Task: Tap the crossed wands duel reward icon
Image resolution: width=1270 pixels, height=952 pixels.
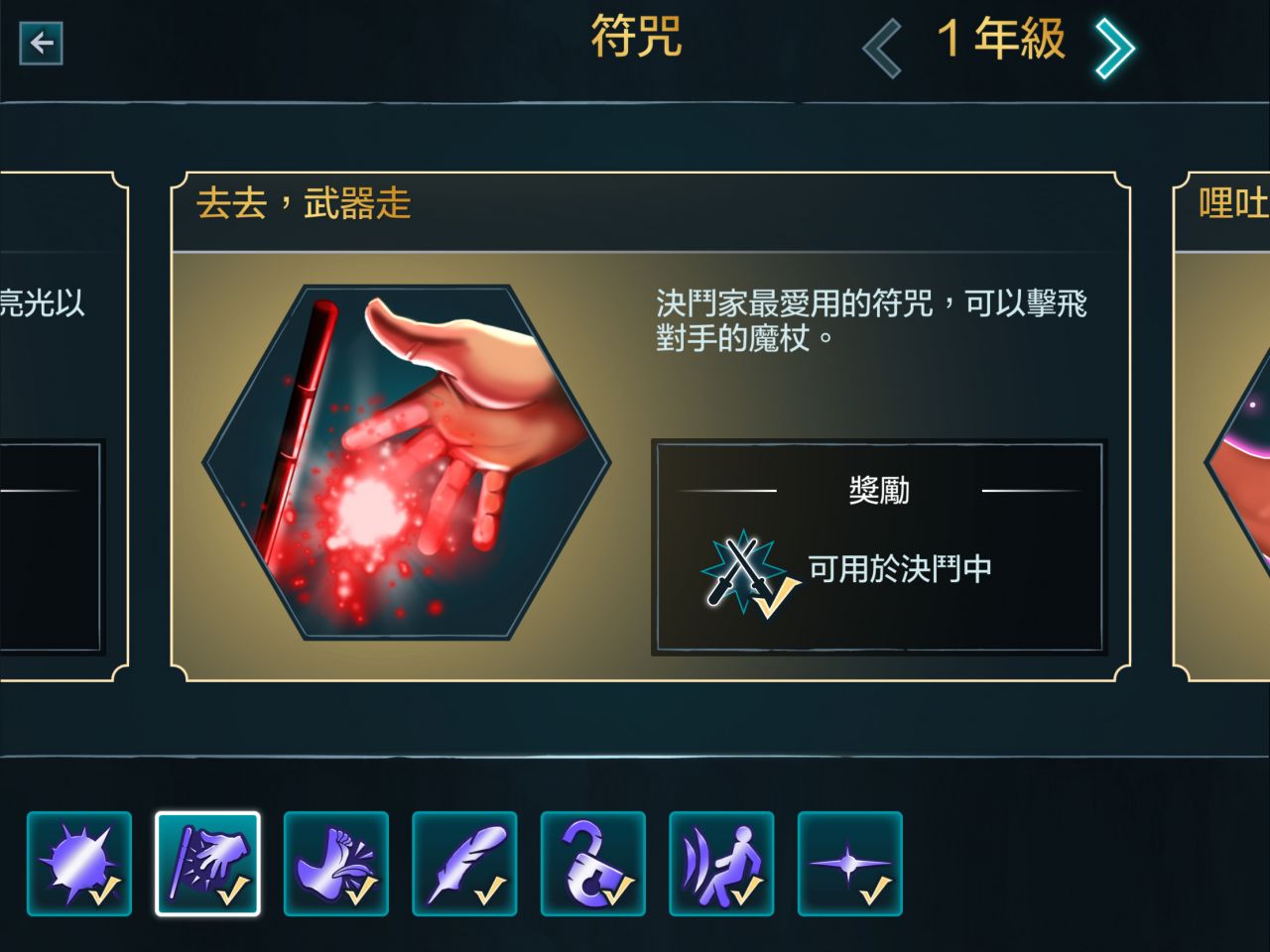Action: coord(749,573)
